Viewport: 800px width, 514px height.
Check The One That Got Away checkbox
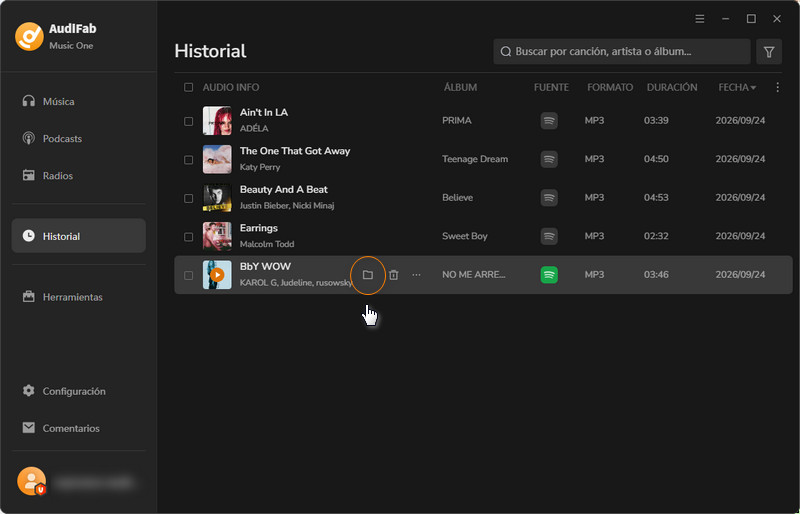tap(188, 160)
